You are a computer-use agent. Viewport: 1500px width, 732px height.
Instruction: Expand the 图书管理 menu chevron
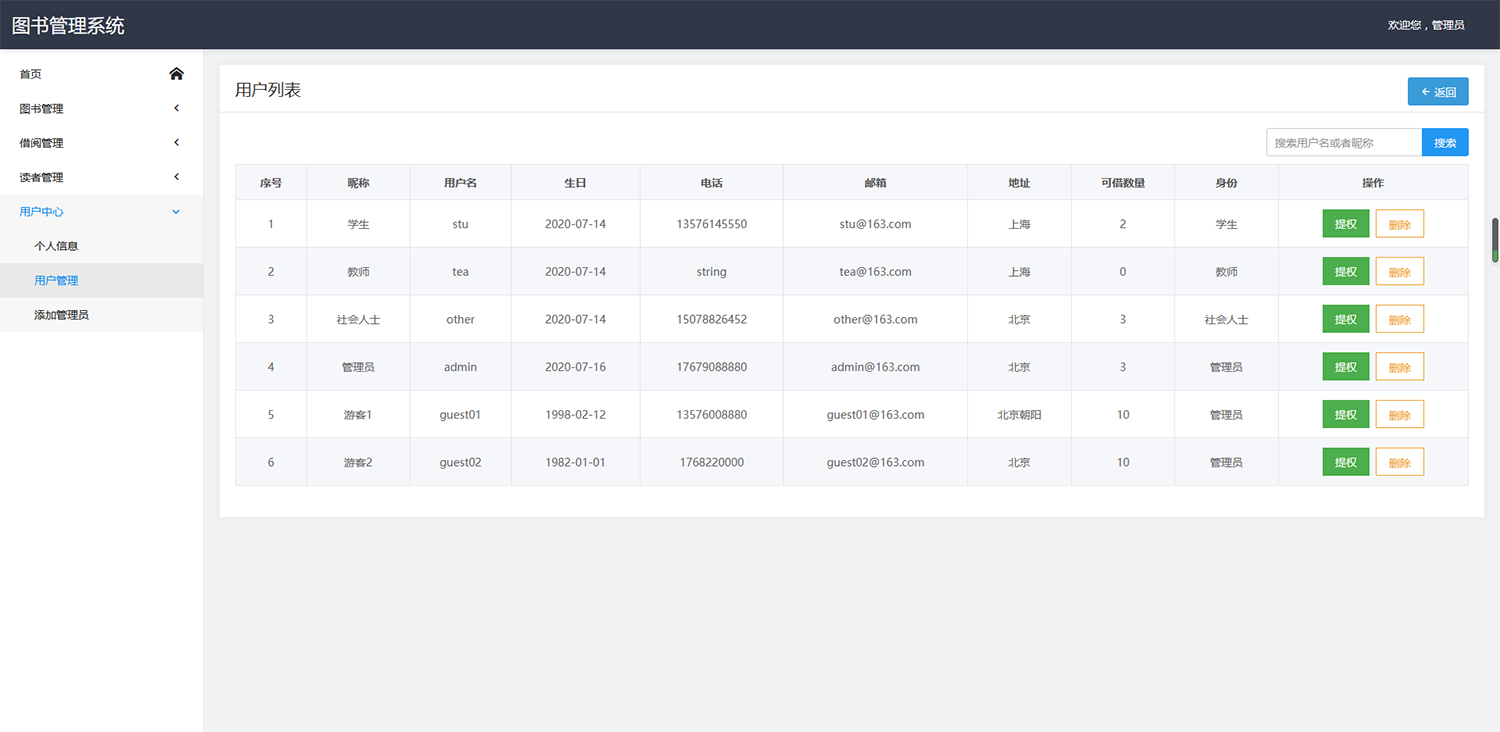[176, 108]
